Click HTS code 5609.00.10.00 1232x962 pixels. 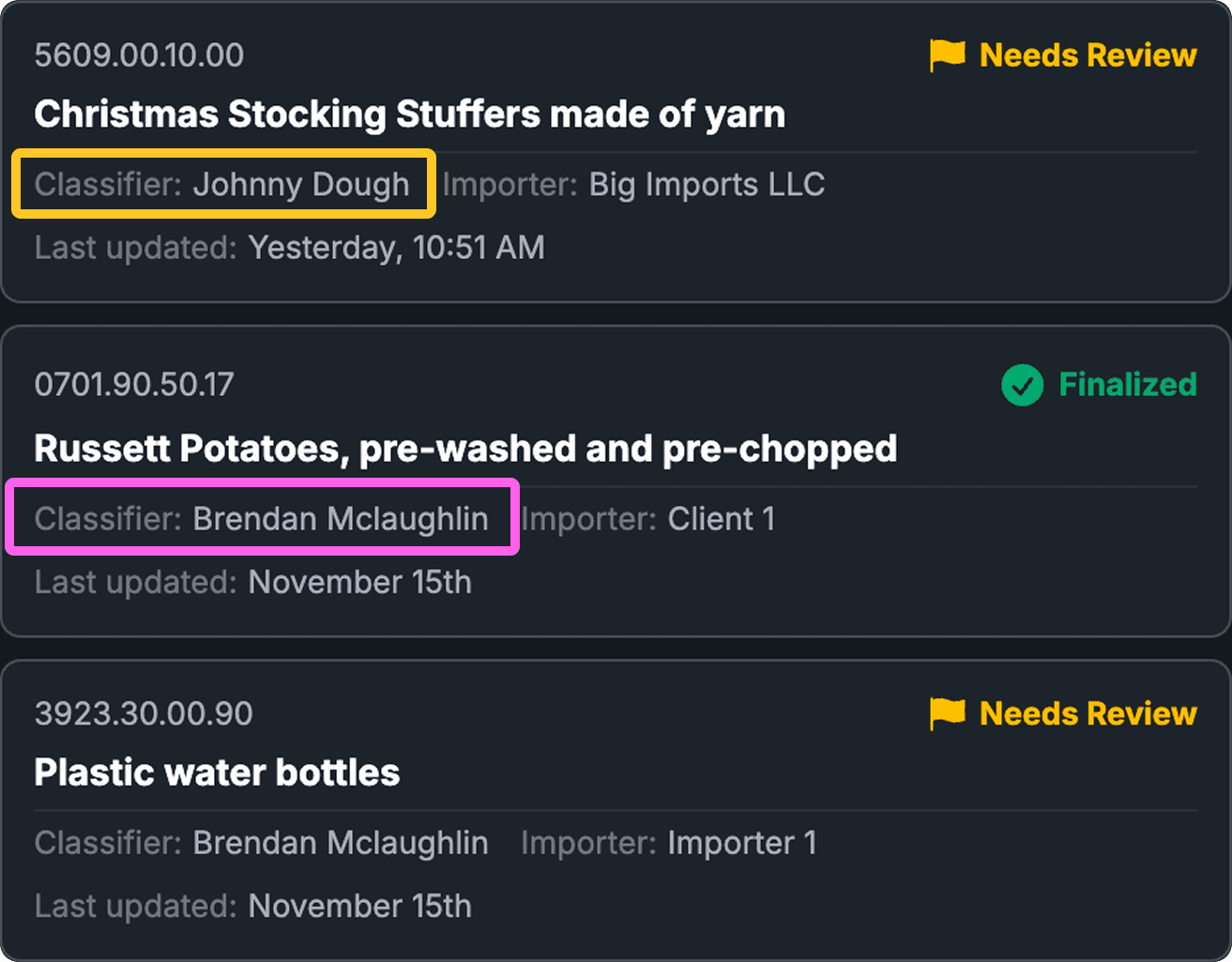[139, 55]
